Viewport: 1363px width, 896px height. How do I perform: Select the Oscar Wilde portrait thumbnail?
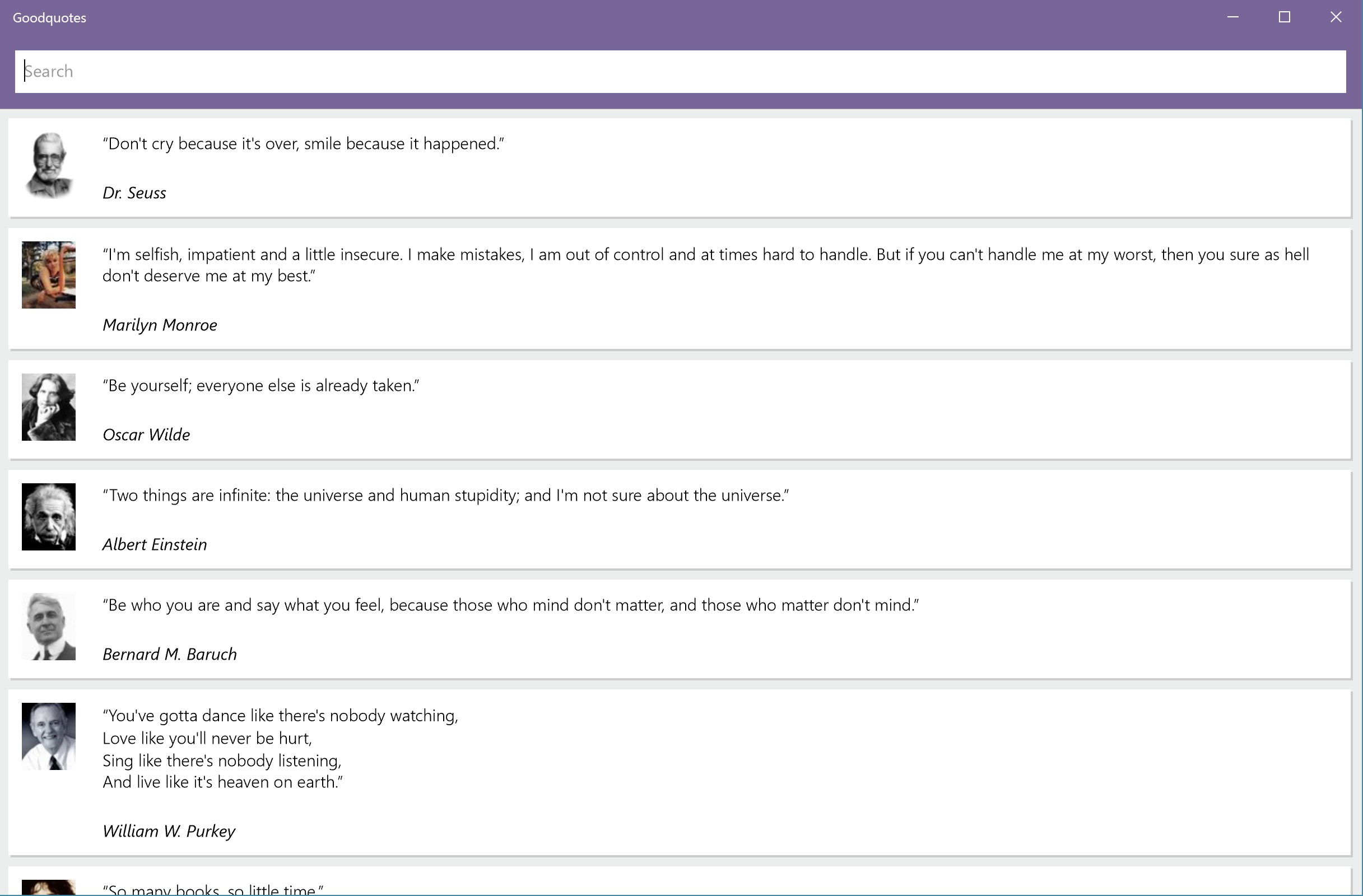click(x=49, y=407)
